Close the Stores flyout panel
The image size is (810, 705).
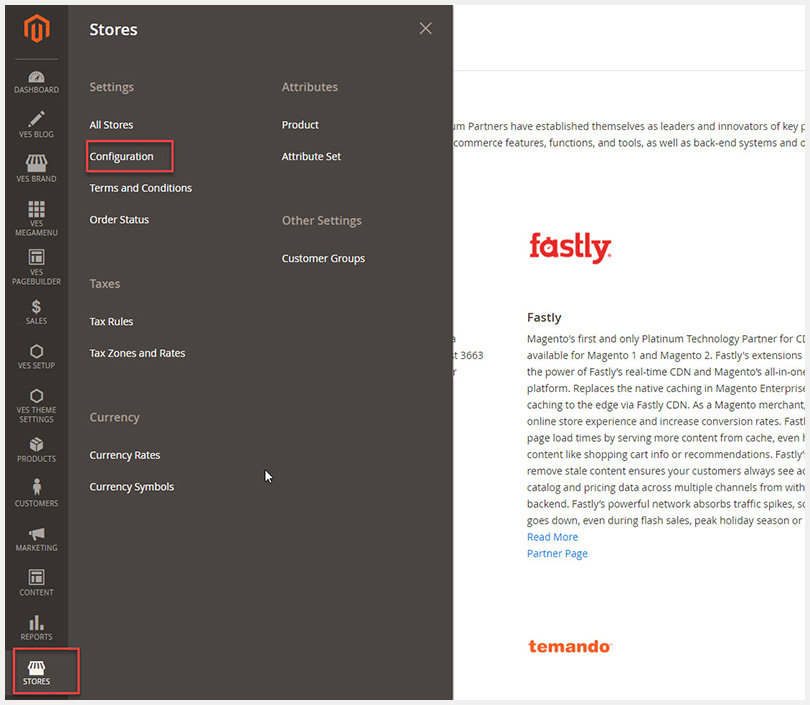[425, 28]
